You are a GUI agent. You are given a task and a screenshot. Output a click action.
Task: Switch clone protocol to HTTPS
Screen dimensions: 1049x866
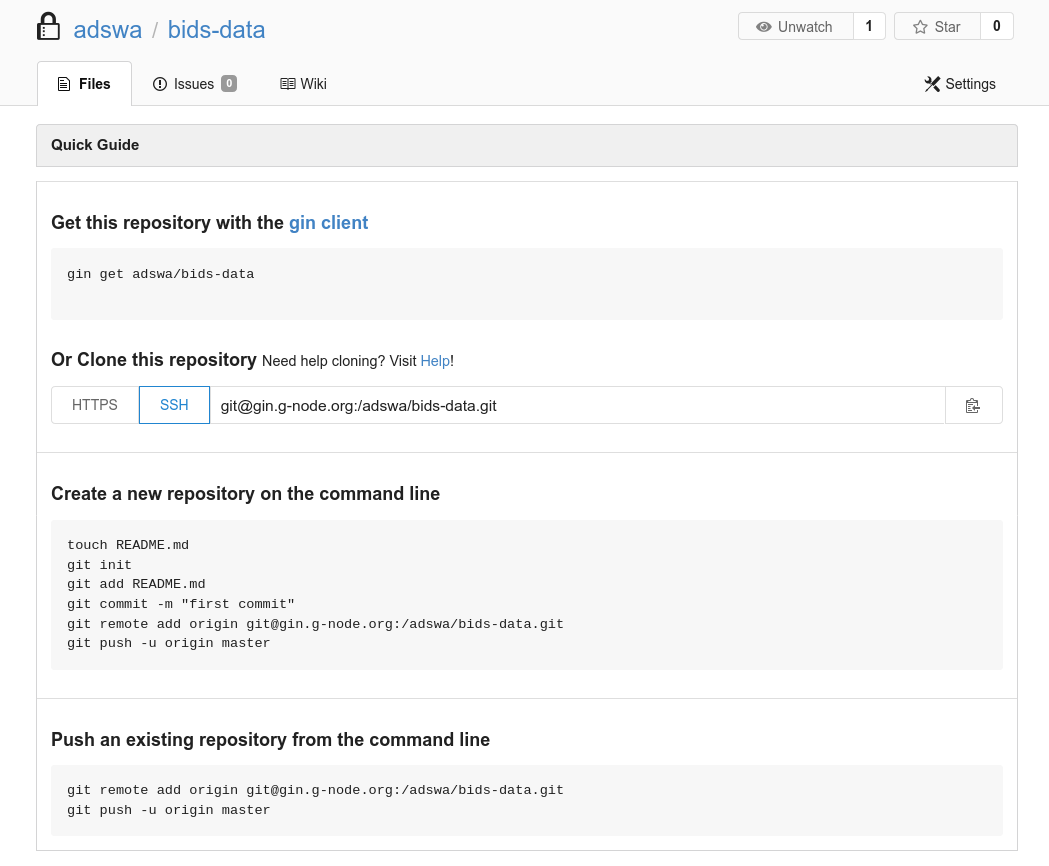[95, 405]
